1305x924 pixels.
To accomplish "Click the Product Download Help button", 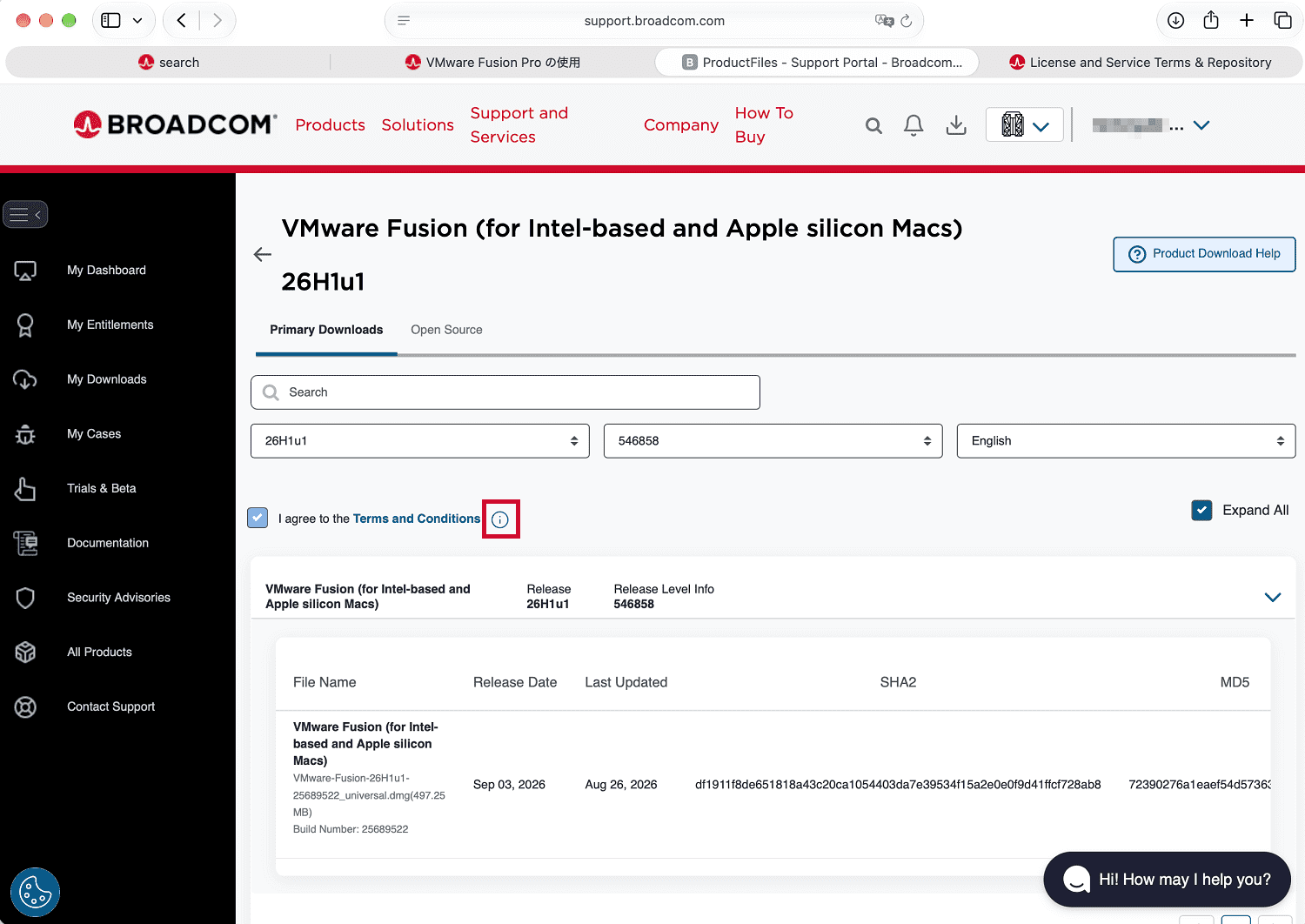I will click(1204, 254).
